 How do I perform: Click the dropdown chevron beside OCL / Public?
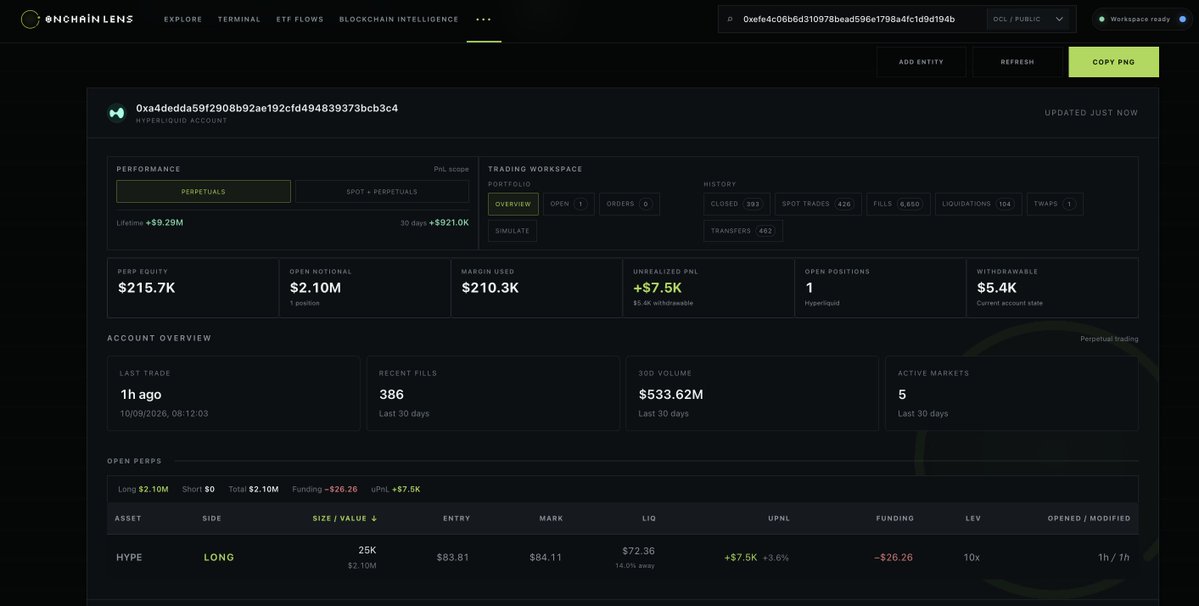(x=1059, y=19)
